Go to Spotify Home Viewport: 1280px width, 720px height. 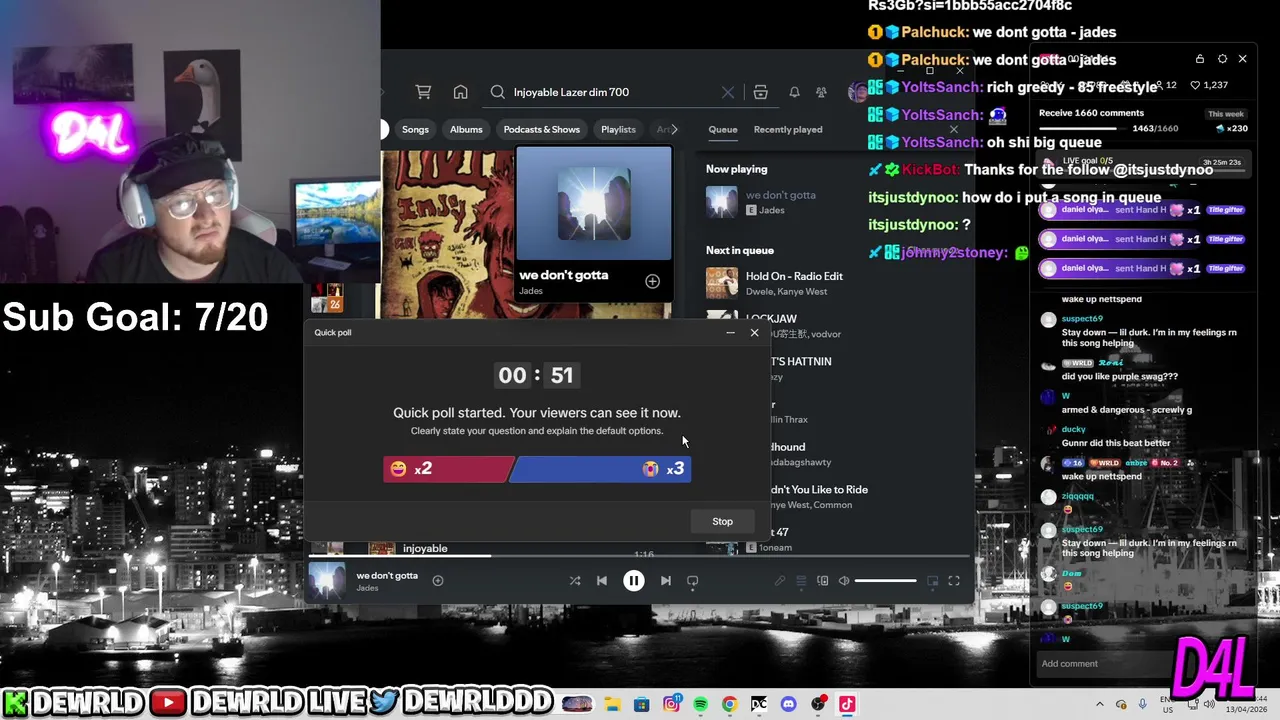(460, 92)
